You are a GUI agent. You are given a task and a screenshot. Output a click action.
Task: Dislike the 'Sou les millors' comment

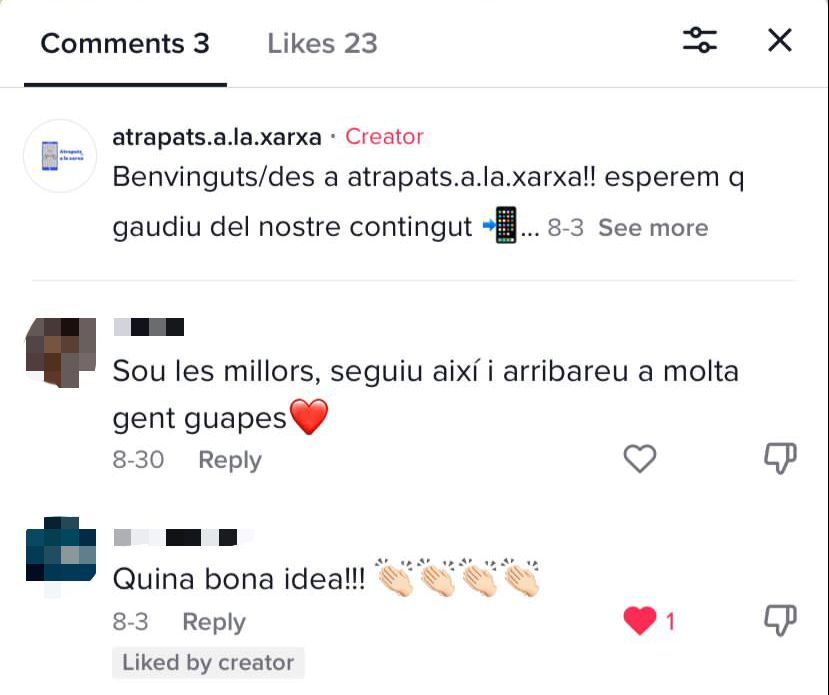pos(780,458)
